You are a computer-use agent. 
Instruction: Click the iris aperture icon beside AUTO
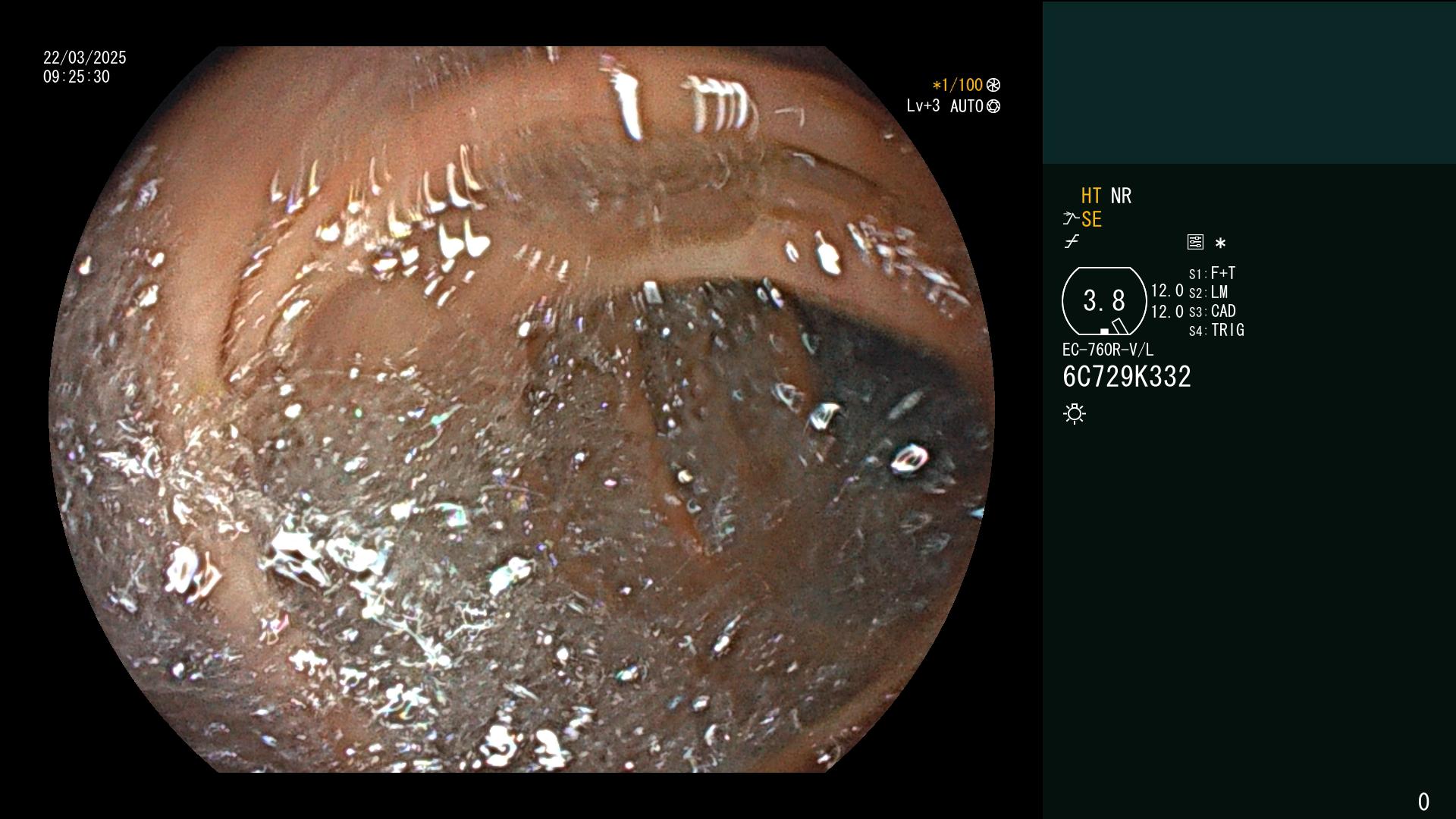coord(993,106)
